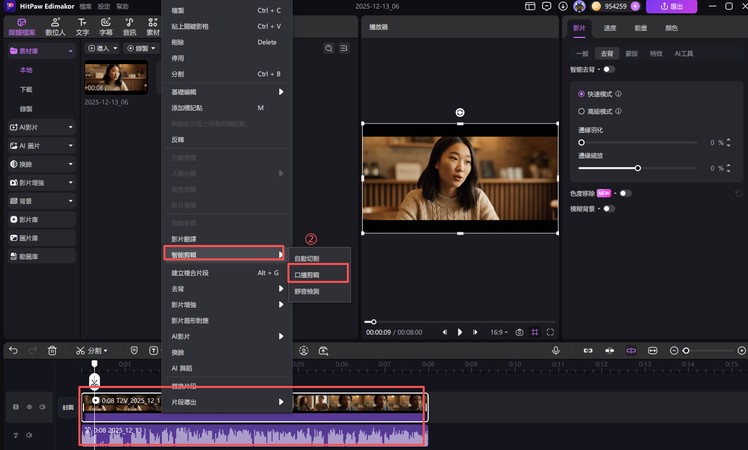Open the 16:9 aspect ratio dropdown

click(x=499, y=332)
